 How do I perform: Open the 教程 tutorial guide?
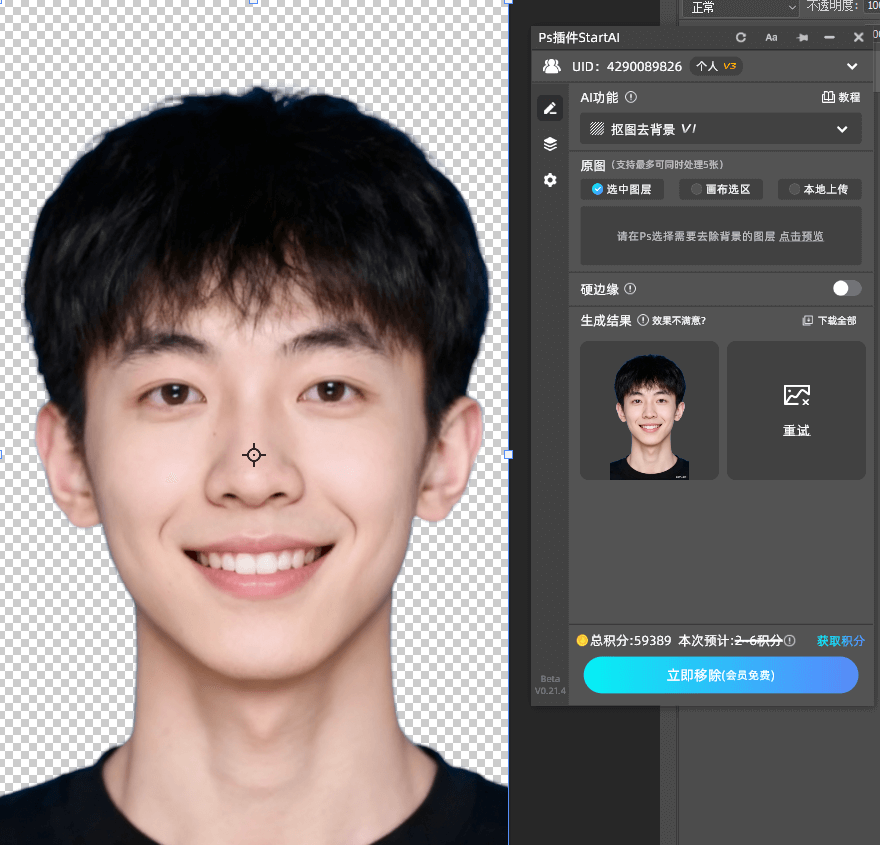pyautogui.click(x=841, y=96)
